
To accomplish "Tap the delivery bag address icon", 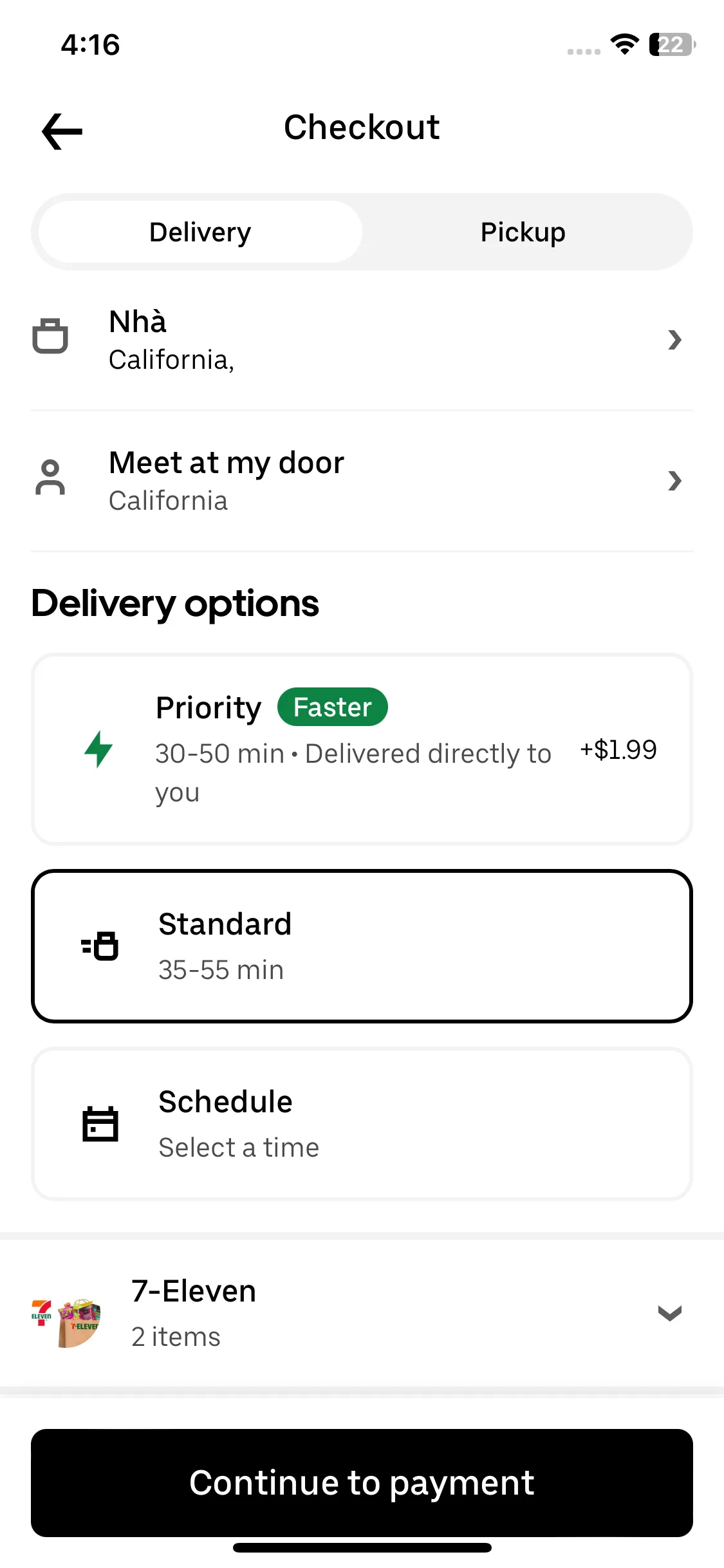I will point(50,335).
